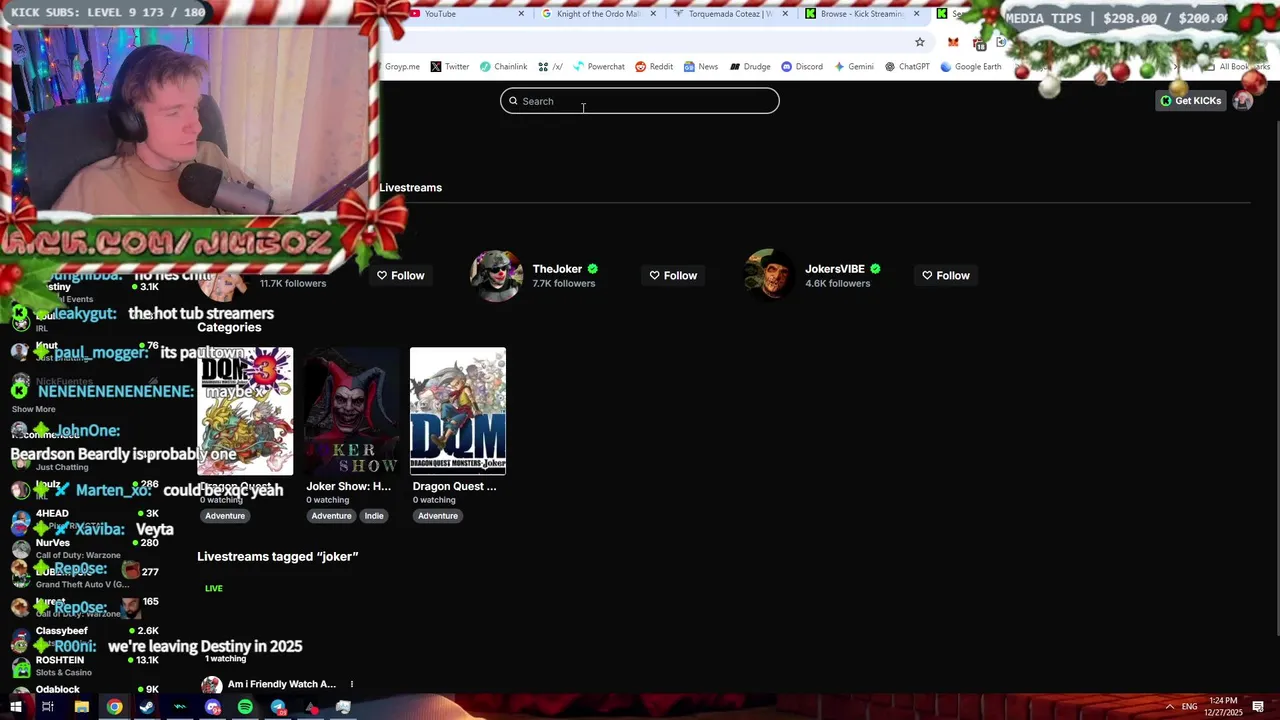Viewport: 1280px width, 720px height.
Task: Select Adventure tag under Joker Show
Action: 331,516
